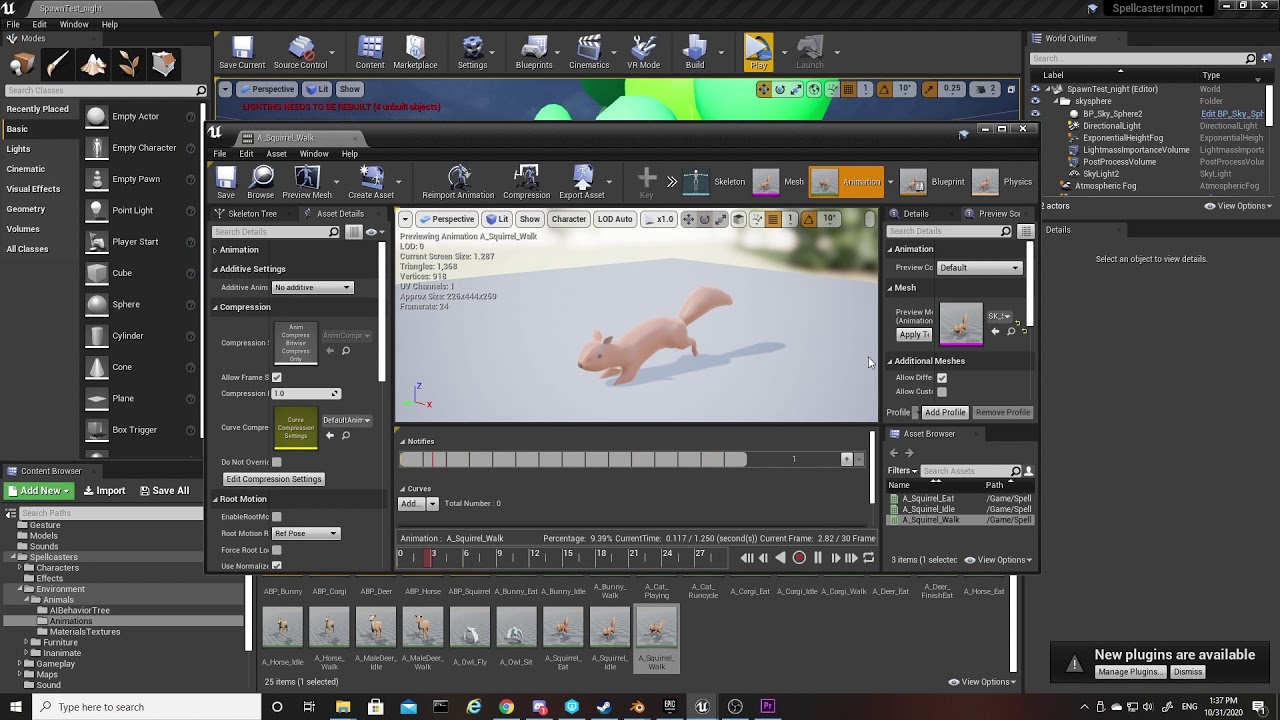Open Cinematics in the main toolbar
The image size is (1280, 720).
589,53
